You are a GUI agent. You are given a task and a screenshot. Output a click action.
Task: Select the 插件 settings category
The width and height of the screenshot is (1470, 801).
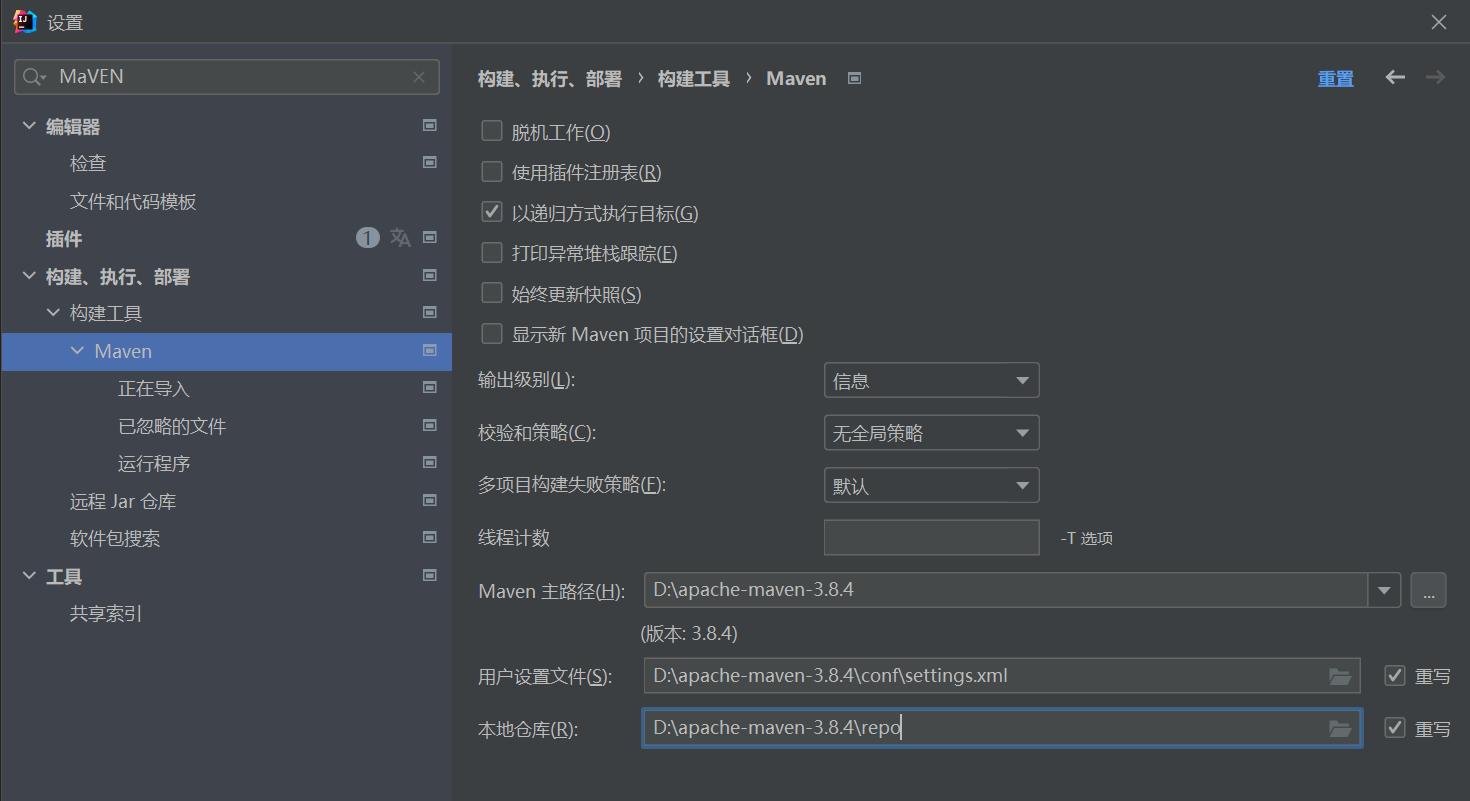(64, 239)
